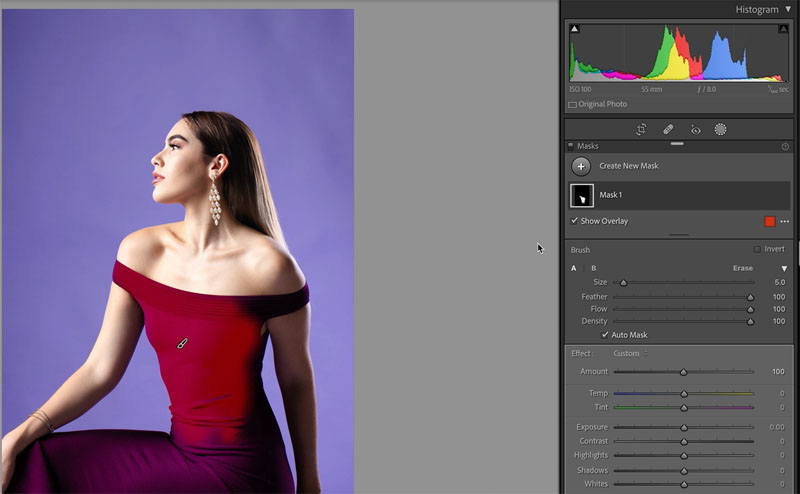Toggle the histogram highlight clipping indicator
This screenshot has width=800, height=494.
tap(783, 29)
